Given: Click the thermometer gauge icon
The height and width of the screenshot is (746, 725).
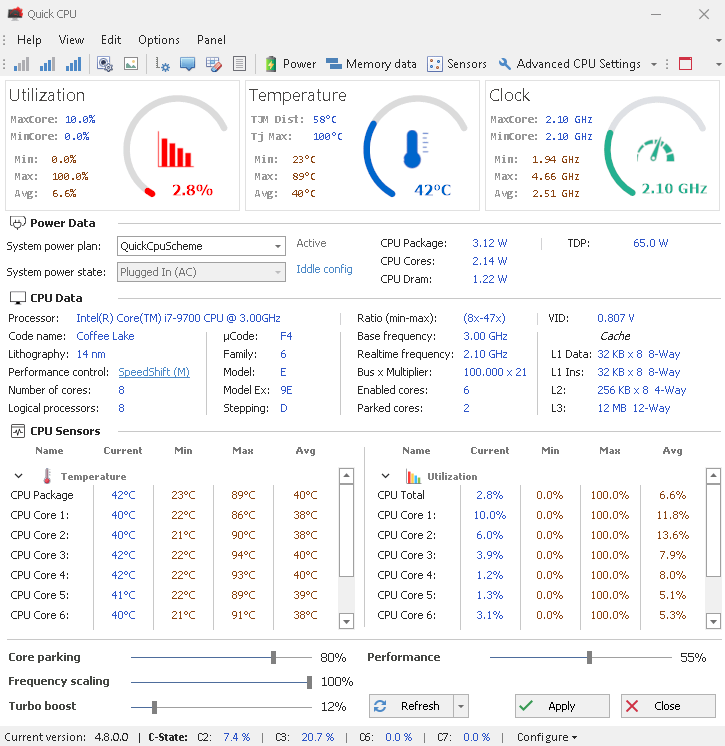Looking at the screenshot, I should [x=416, y=149].
